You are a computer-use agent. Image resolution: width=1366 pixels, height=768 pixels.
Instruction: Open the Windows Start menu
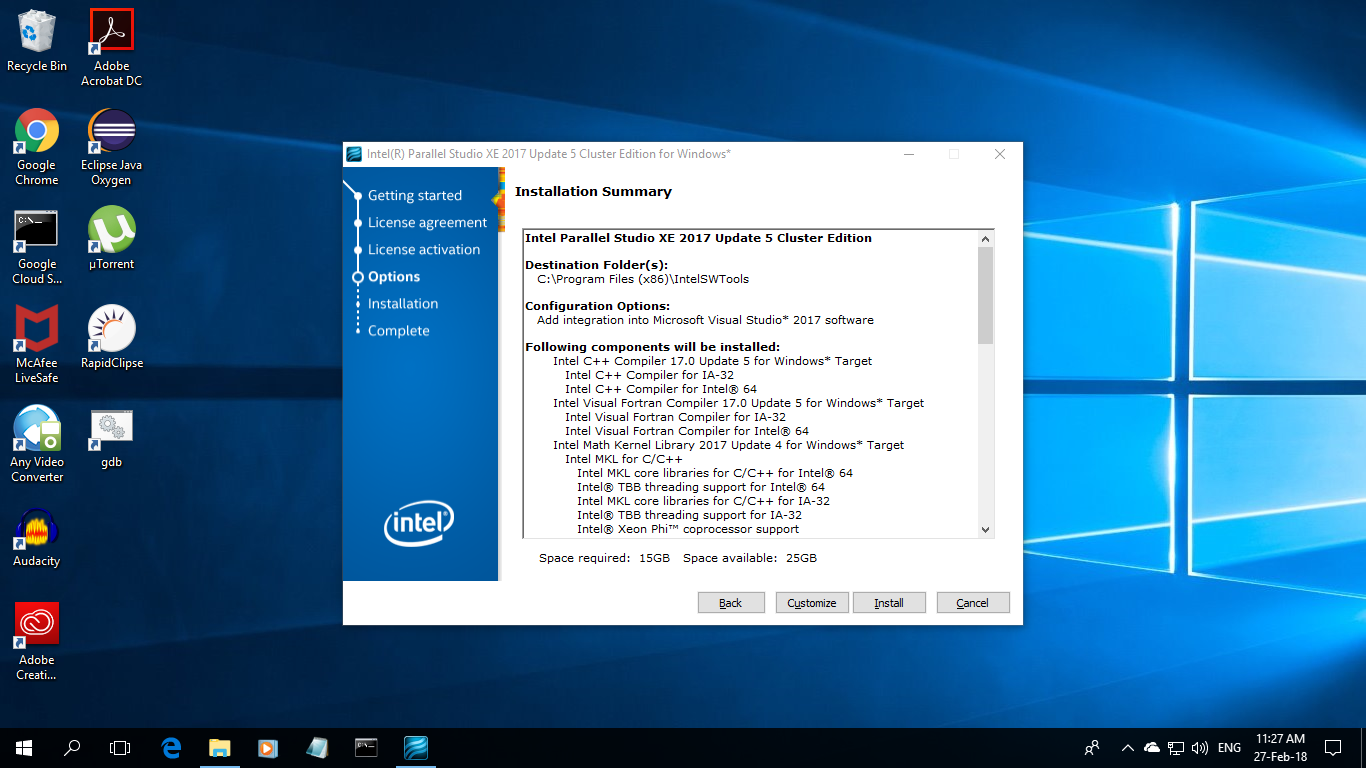point(24,747)
